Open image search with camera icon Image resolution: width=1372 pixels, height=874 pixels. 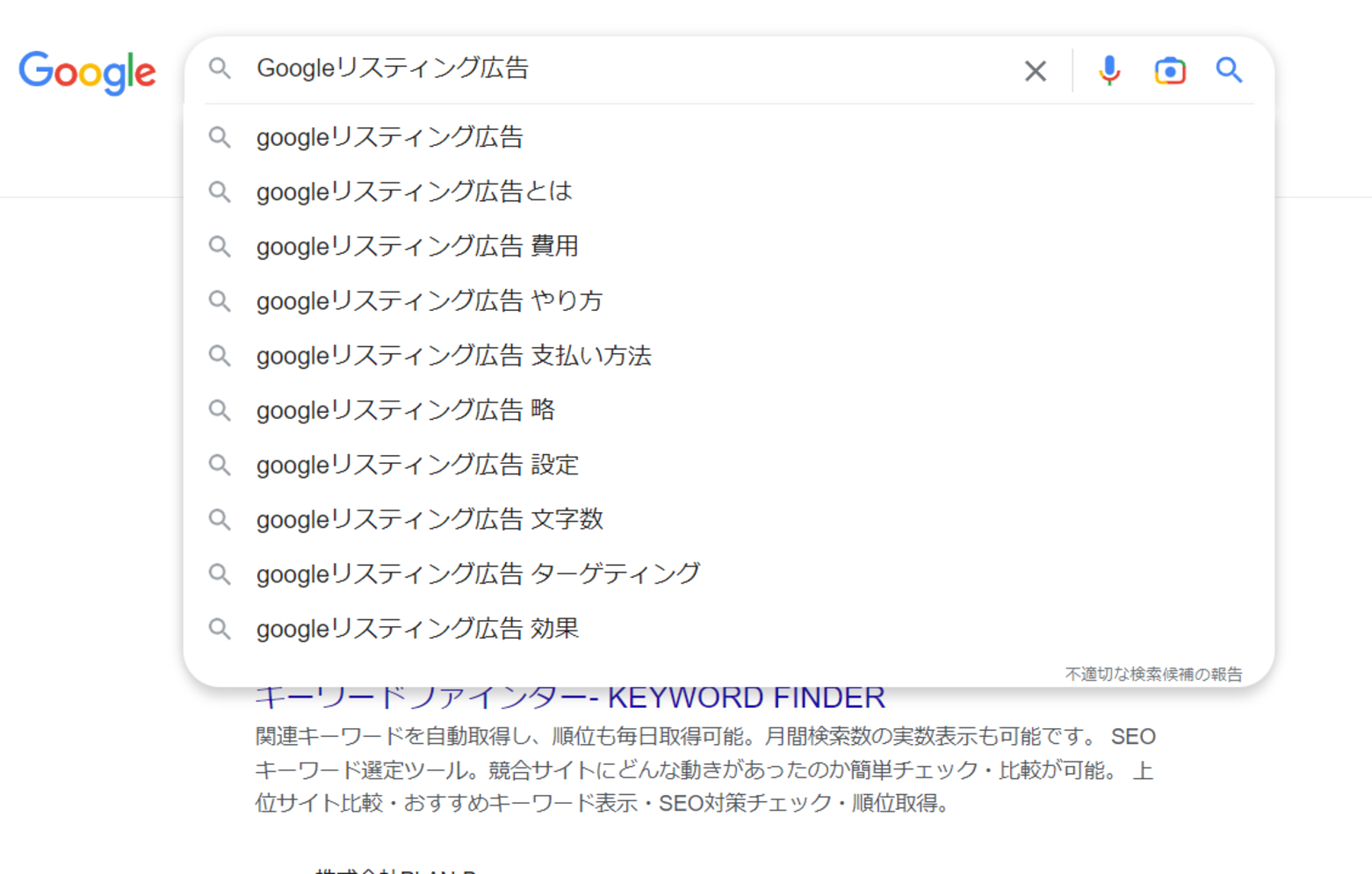(1169, 70)
